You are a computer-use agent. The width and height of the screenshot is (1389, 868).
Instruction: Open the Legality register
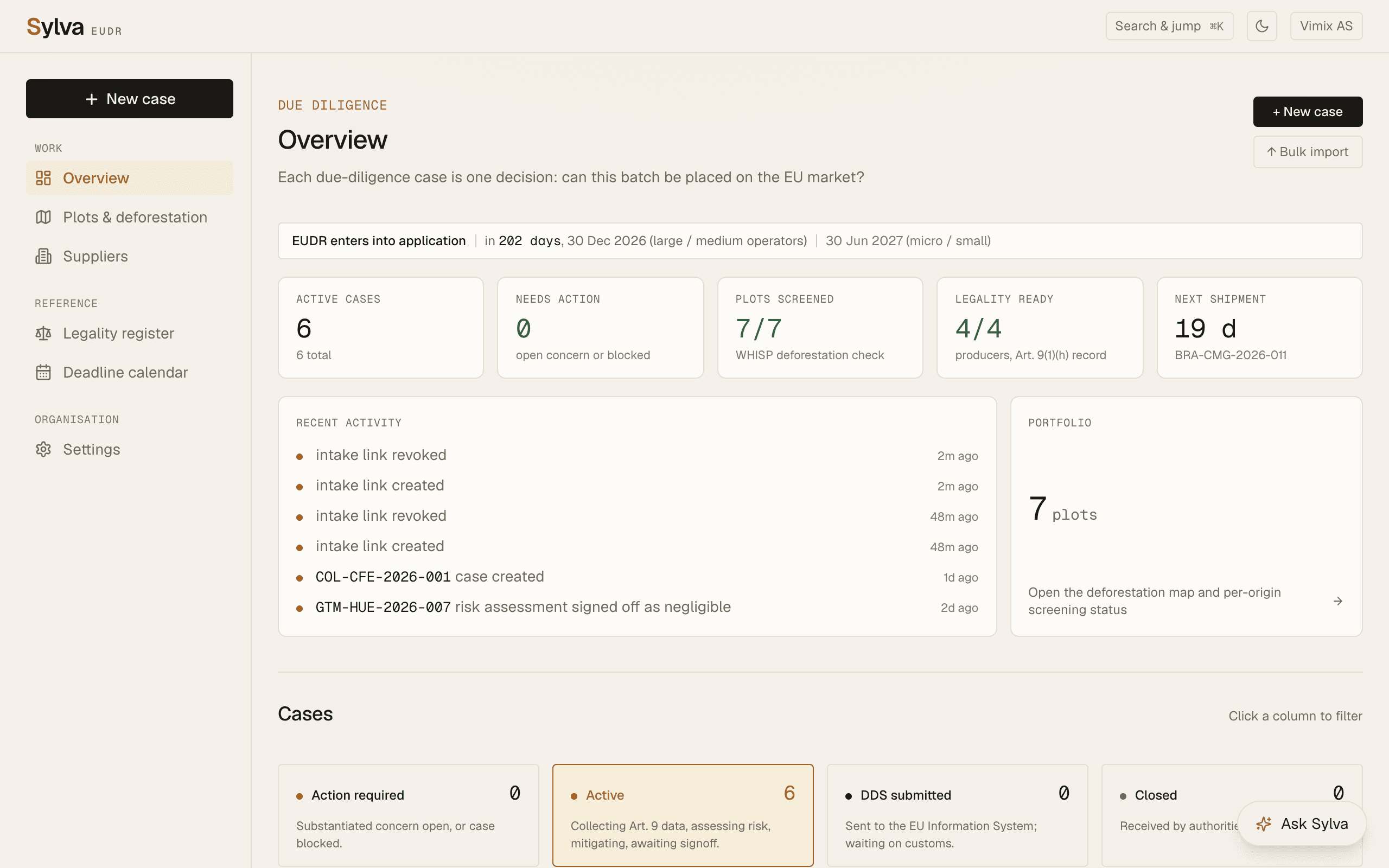click(129, 333)
